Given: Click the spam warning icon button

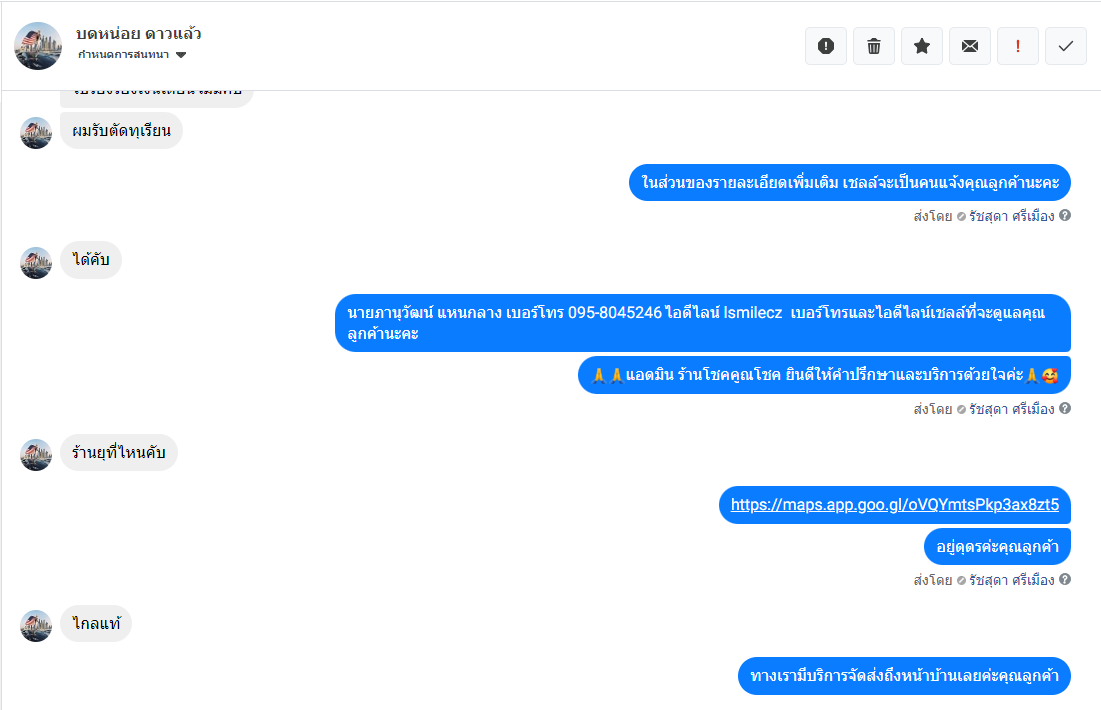Looking at the screenshot, I should click(826, 46).
